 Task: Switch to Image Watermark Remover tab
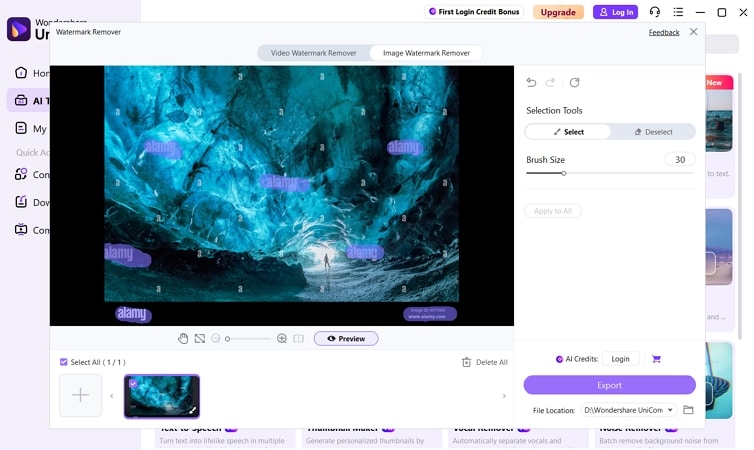pos(426,53)
